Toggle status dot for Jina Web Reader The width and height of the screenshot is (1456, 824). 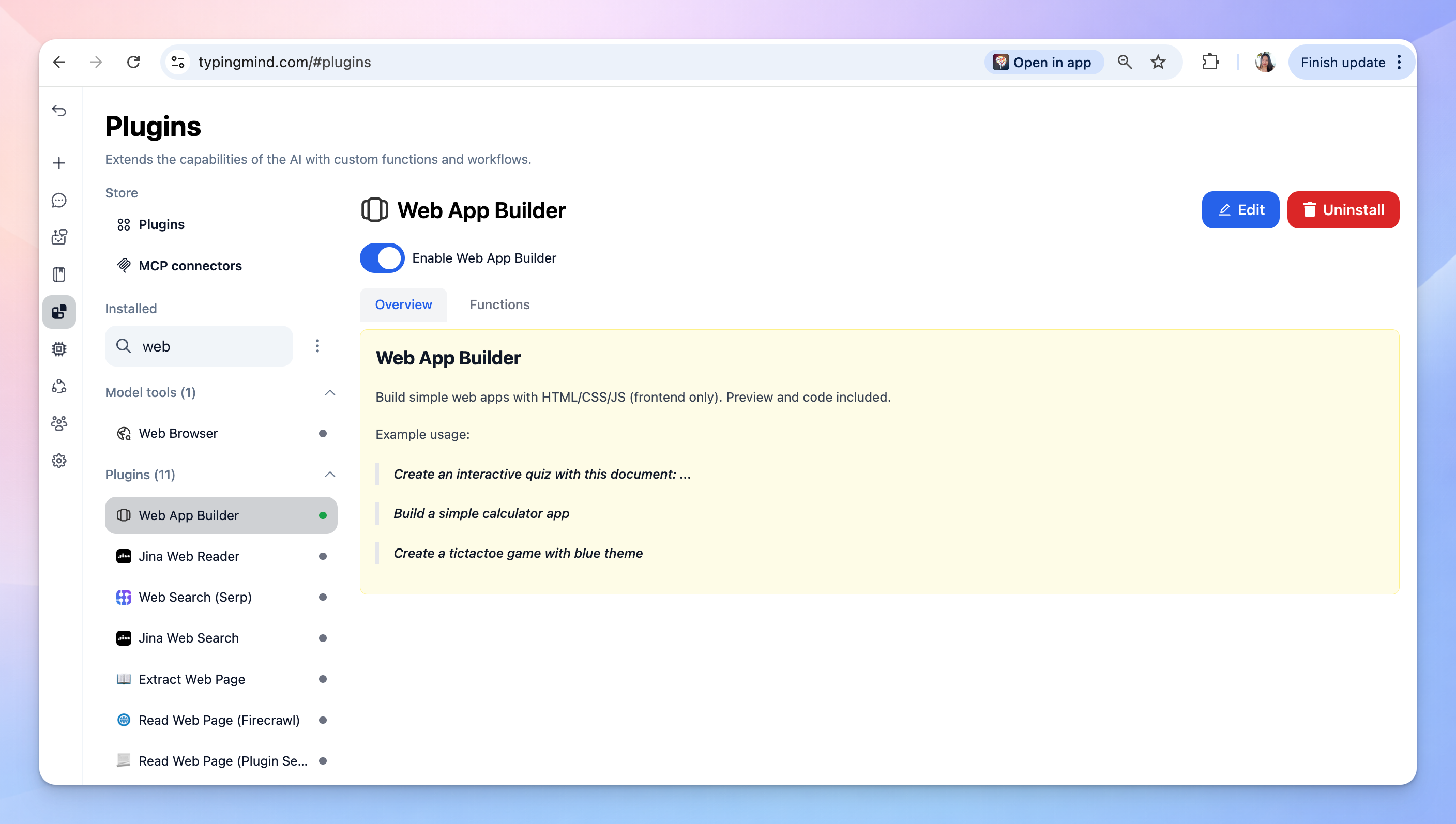click(323, 556)
